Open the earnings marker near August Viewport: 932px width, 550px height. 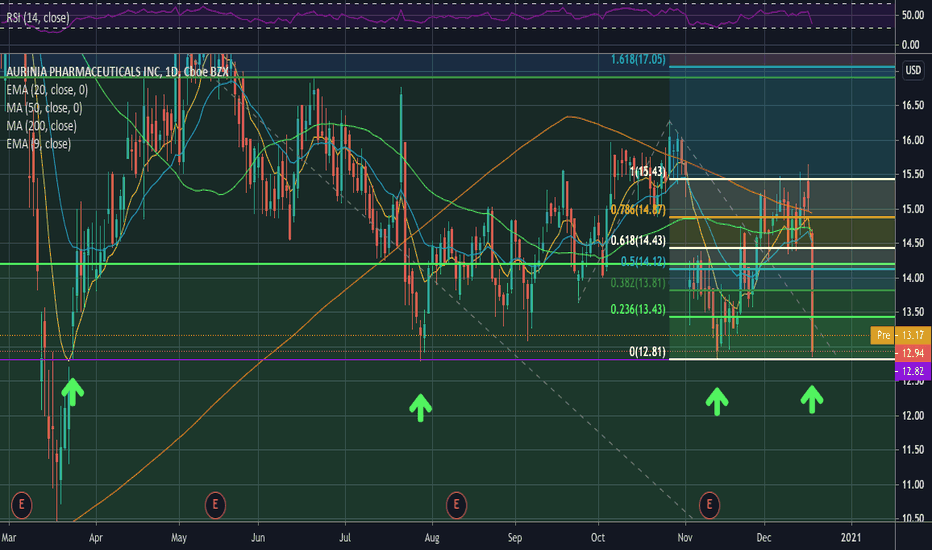tap(456, 505)
